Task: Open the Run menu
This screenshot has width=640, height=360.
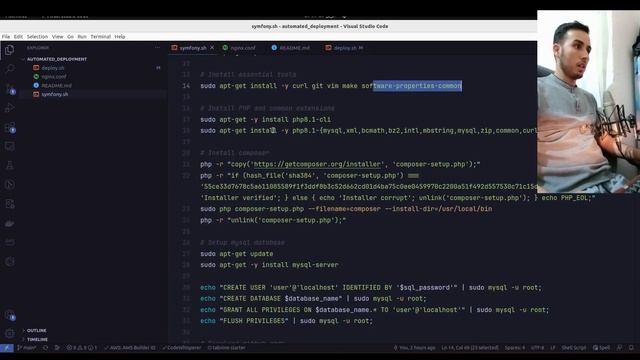Action: pyautogui.click(x=82, y=37)
